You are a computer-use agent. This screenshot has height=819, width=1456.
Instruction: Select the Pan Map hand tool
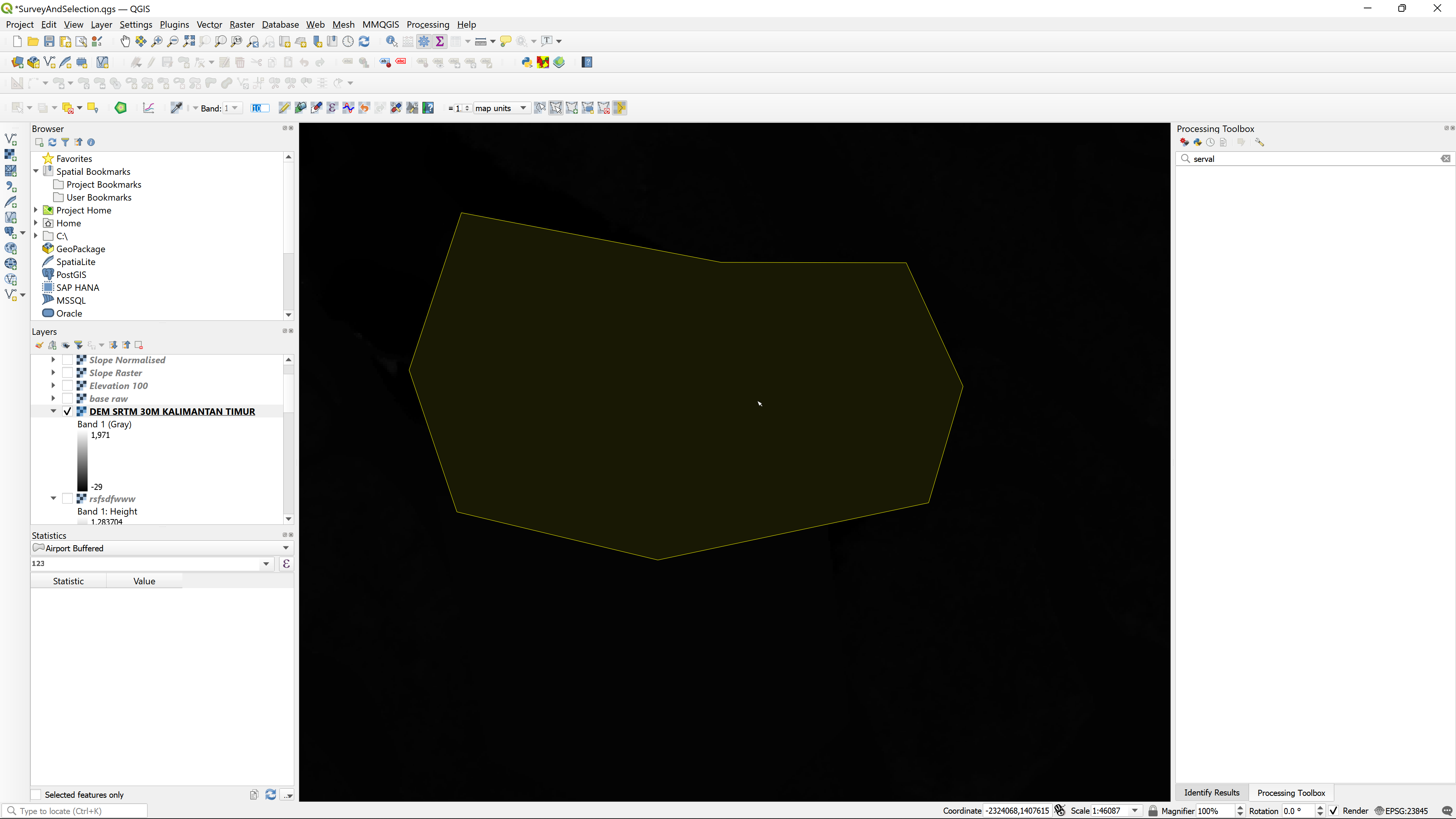pyautogui.click(x=125, y=41)
